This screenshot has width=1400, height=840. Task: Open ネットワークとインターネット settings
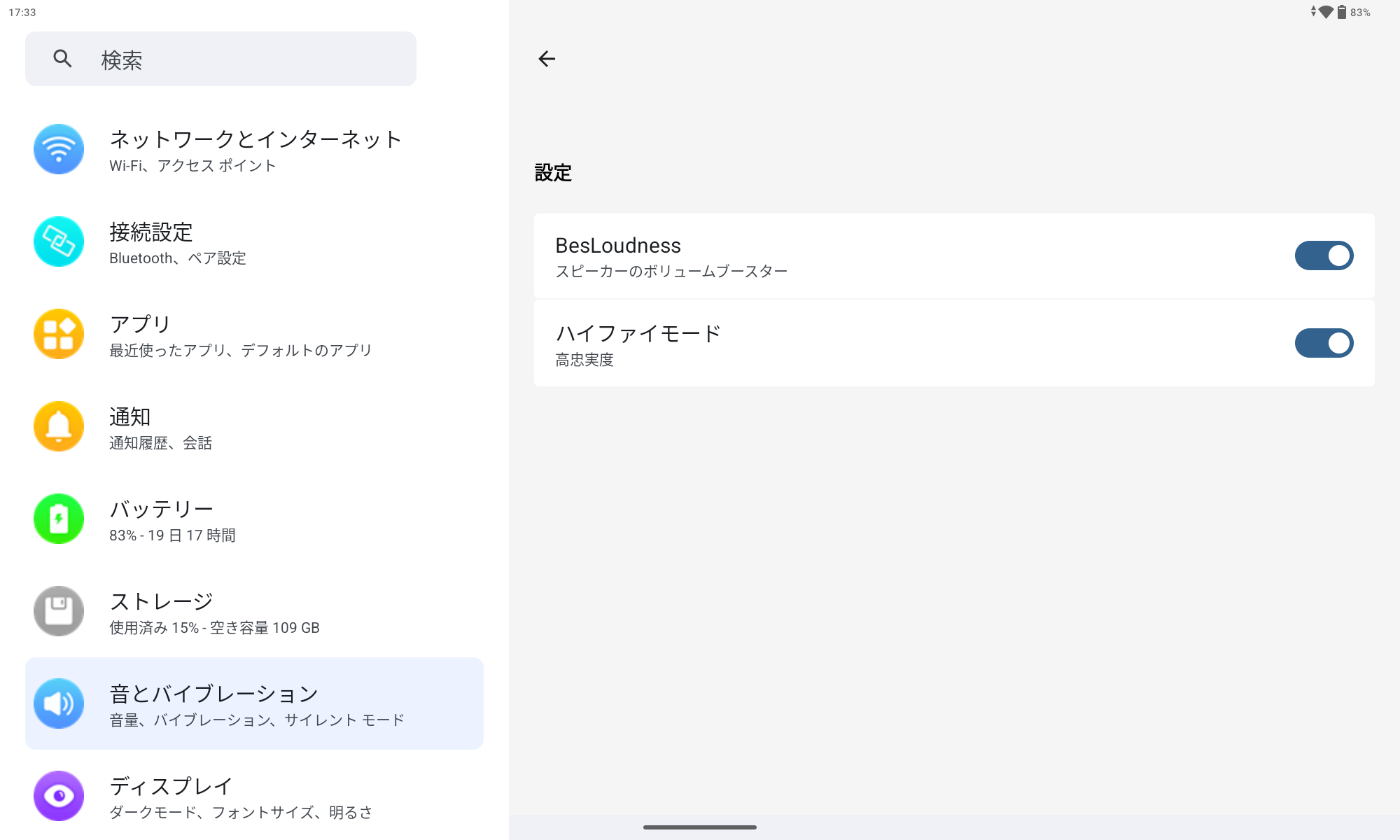[255, 139]
